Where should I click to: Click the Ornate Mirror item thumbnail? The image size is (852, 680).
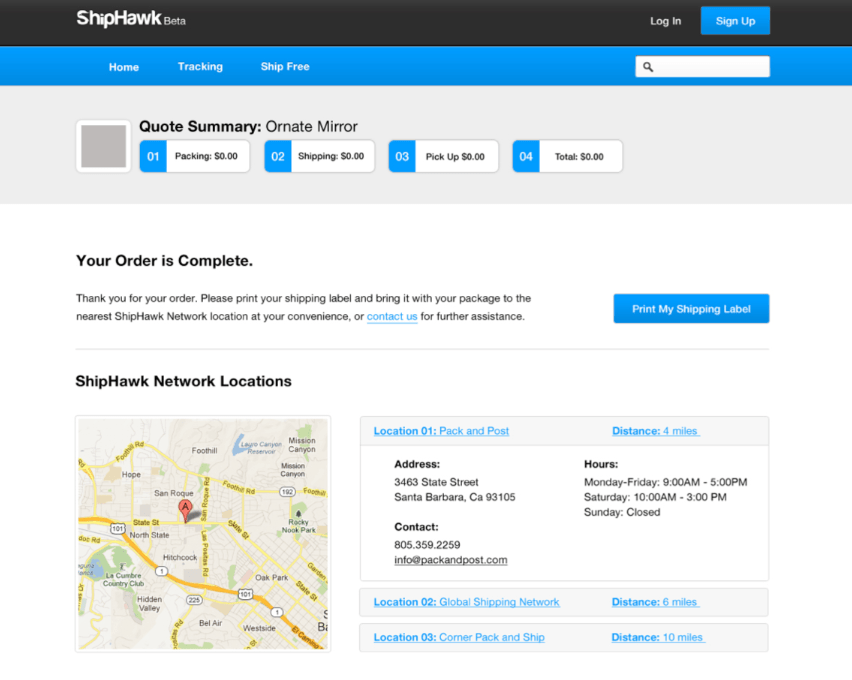point(103,146)
